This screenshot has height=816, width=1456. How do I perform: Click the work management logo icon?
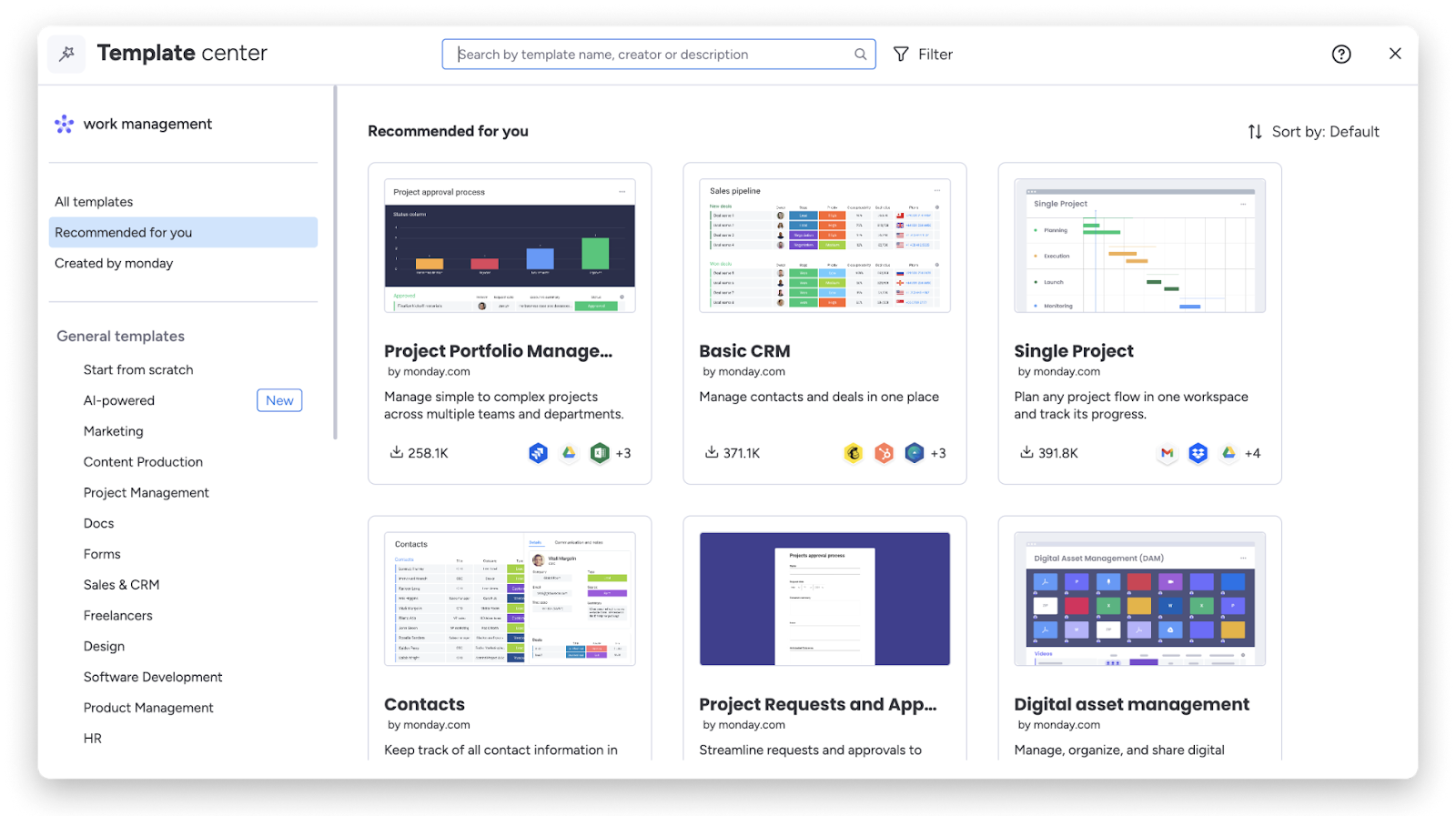click(x=65, y=124)
